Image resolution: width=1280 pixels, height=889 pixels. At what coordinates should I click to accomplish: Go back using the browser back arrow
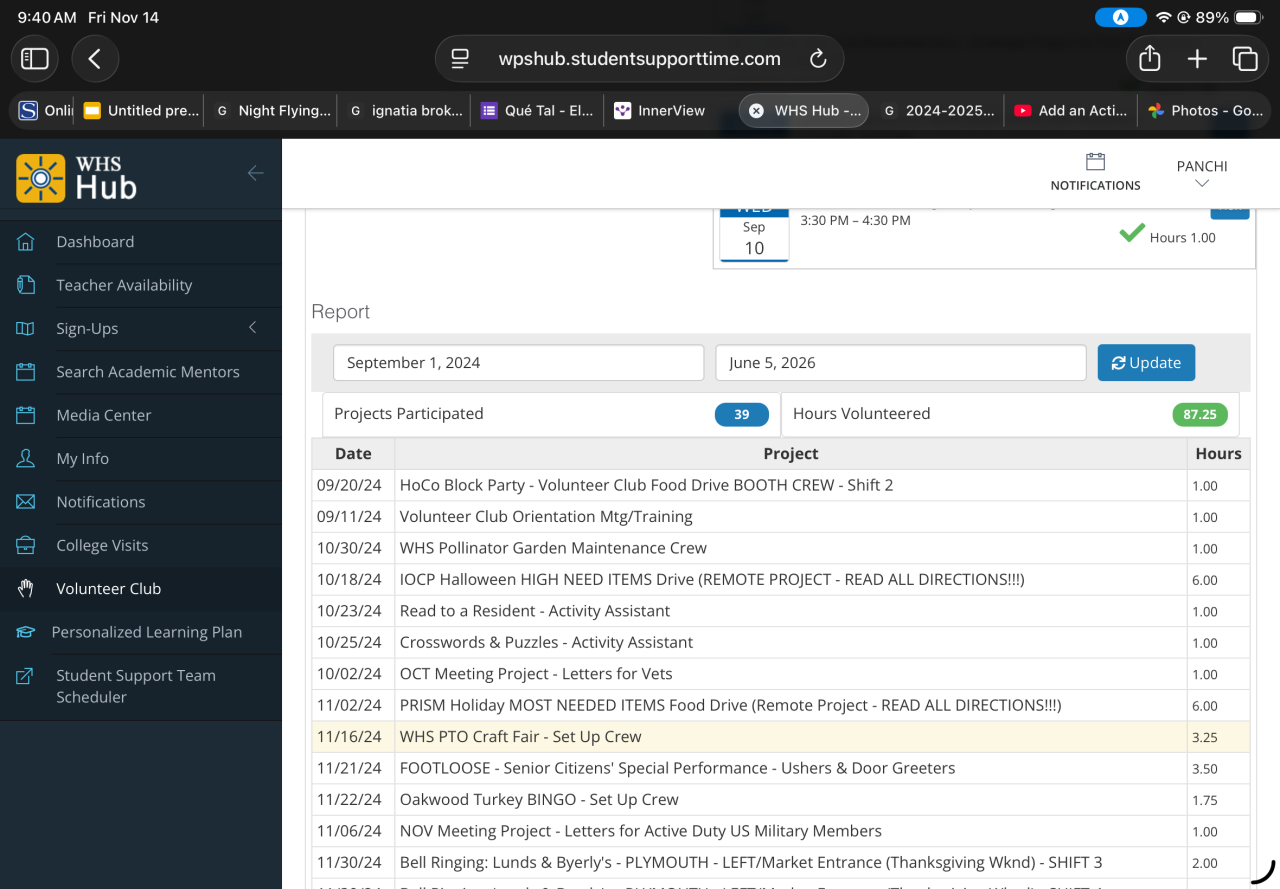pos(95,59)
